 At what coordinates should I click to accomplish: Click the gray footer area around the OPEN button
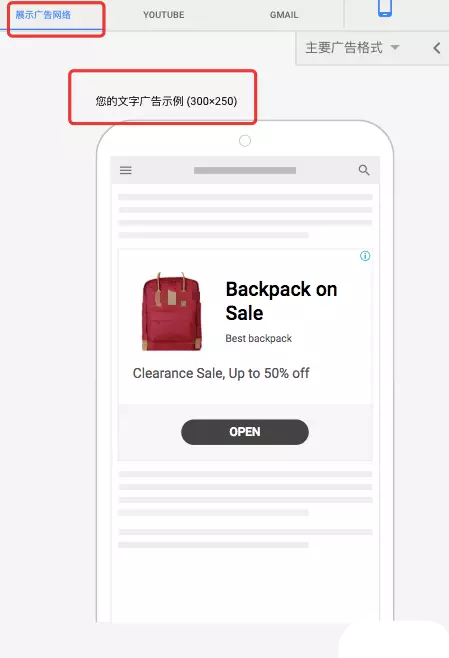click(245, 432)
